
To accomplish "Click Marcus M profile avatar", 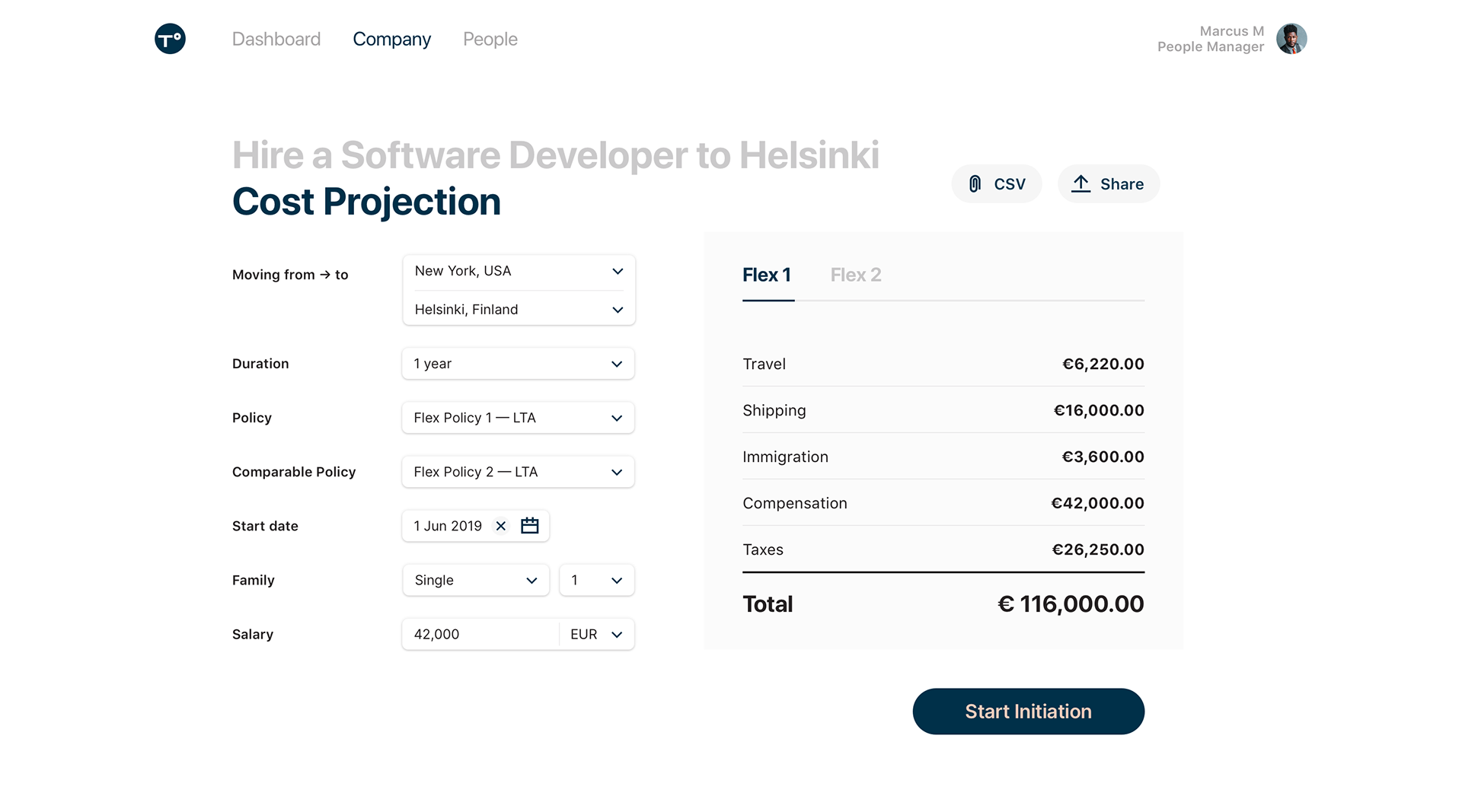I will coord(1291,39).
